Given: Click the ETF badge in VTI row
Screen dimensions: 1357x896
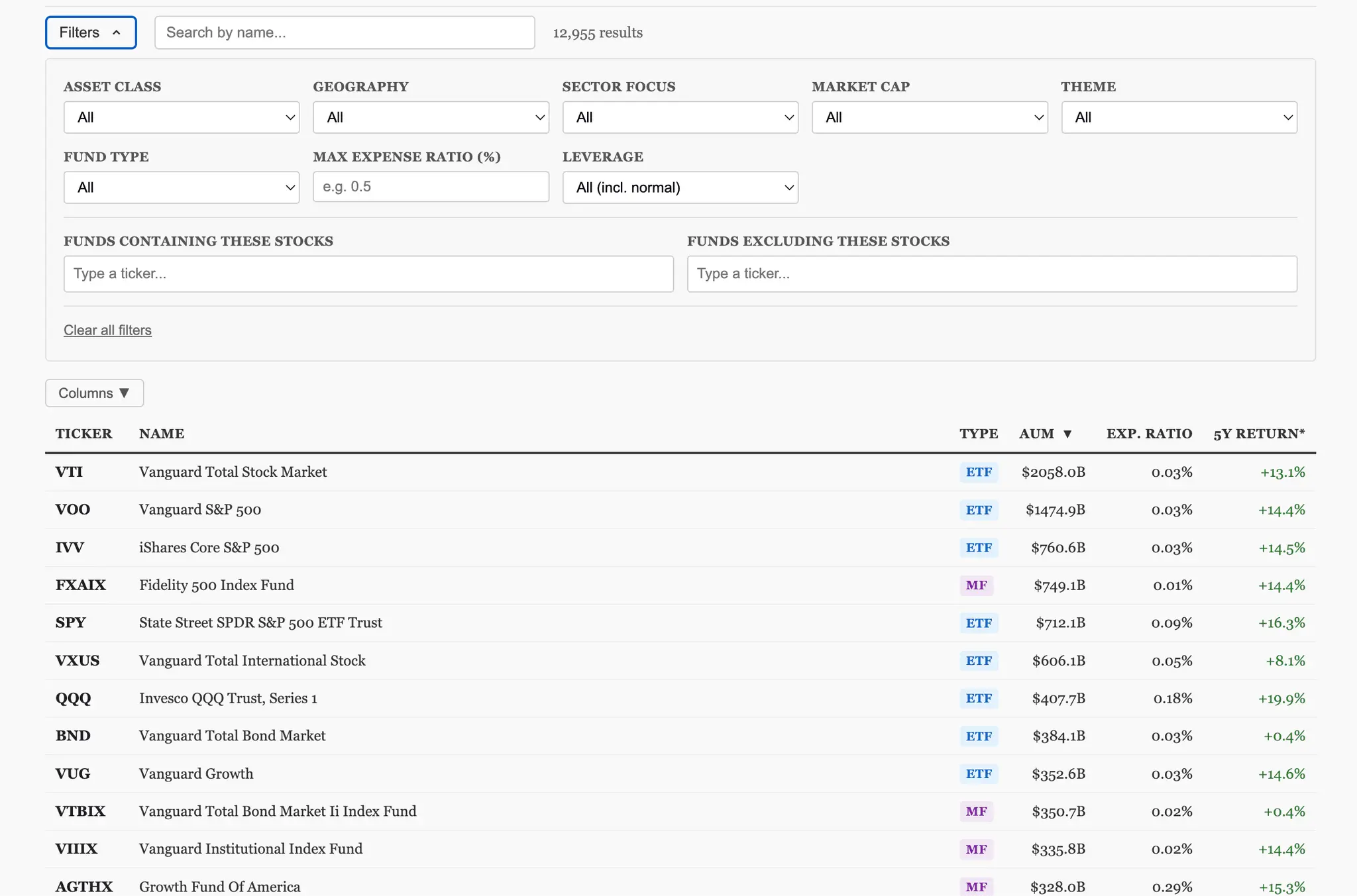Looking at the screenshot, I should (979, 472).
